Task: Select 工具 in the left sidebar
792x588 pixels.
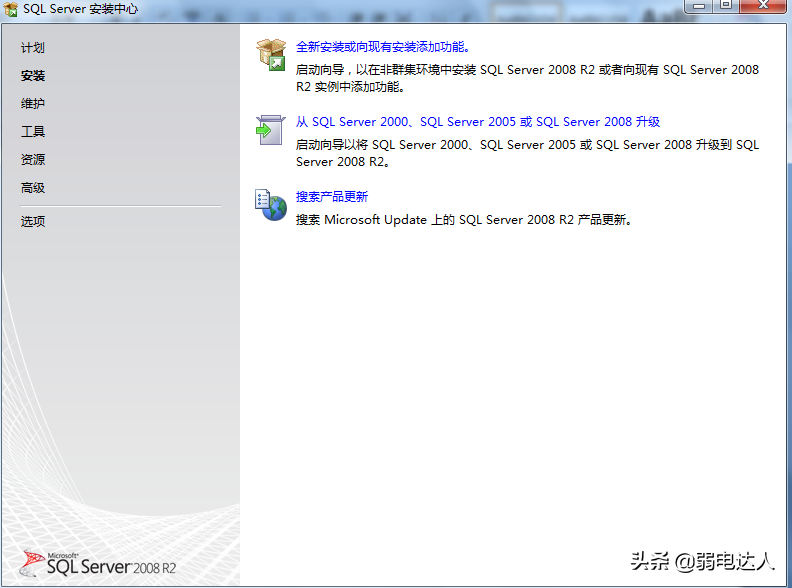Action: click(x=33, y=132)
